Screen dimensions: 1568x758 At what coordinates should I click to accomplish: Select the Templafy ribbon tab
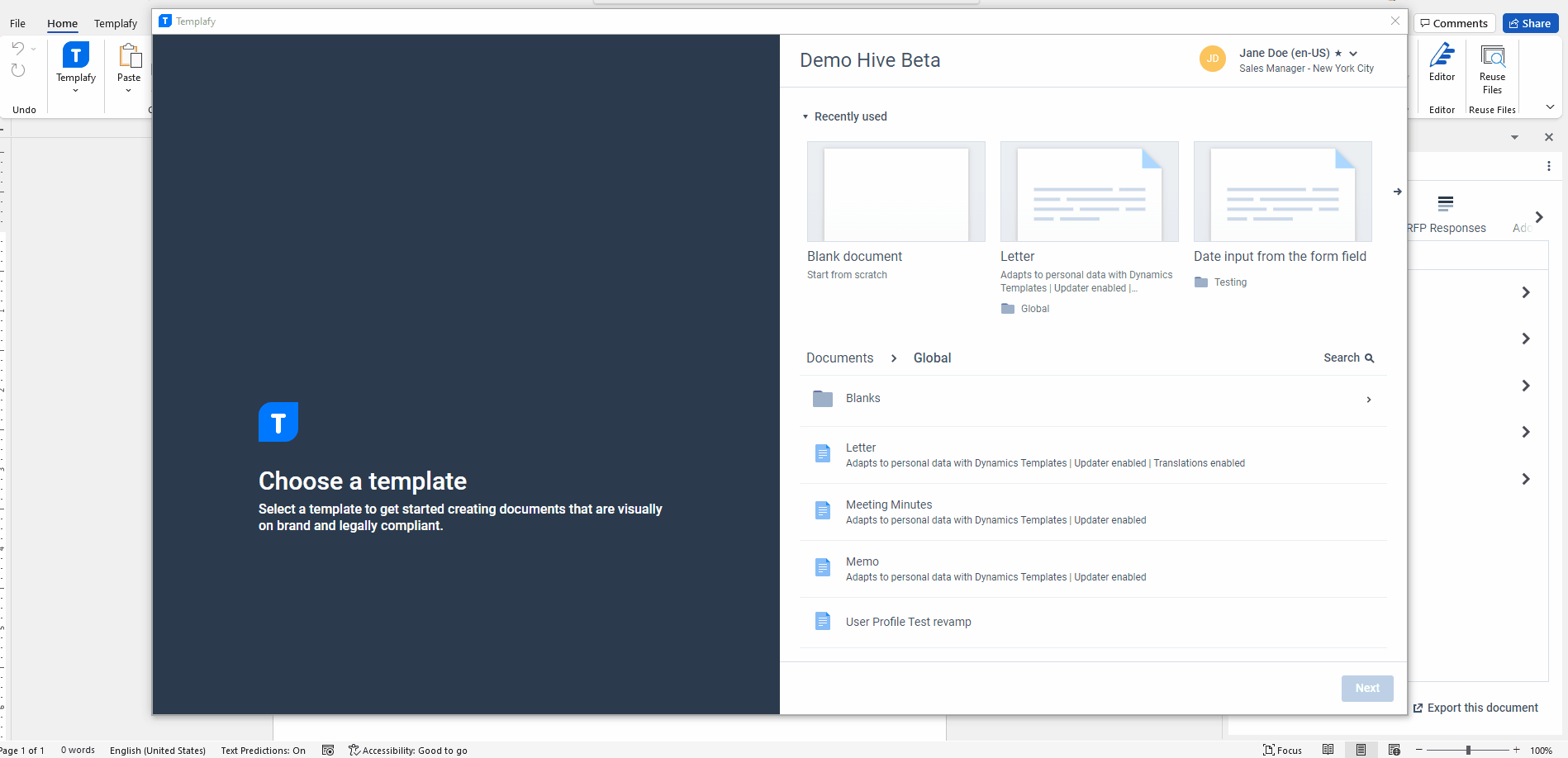point(115,23)
